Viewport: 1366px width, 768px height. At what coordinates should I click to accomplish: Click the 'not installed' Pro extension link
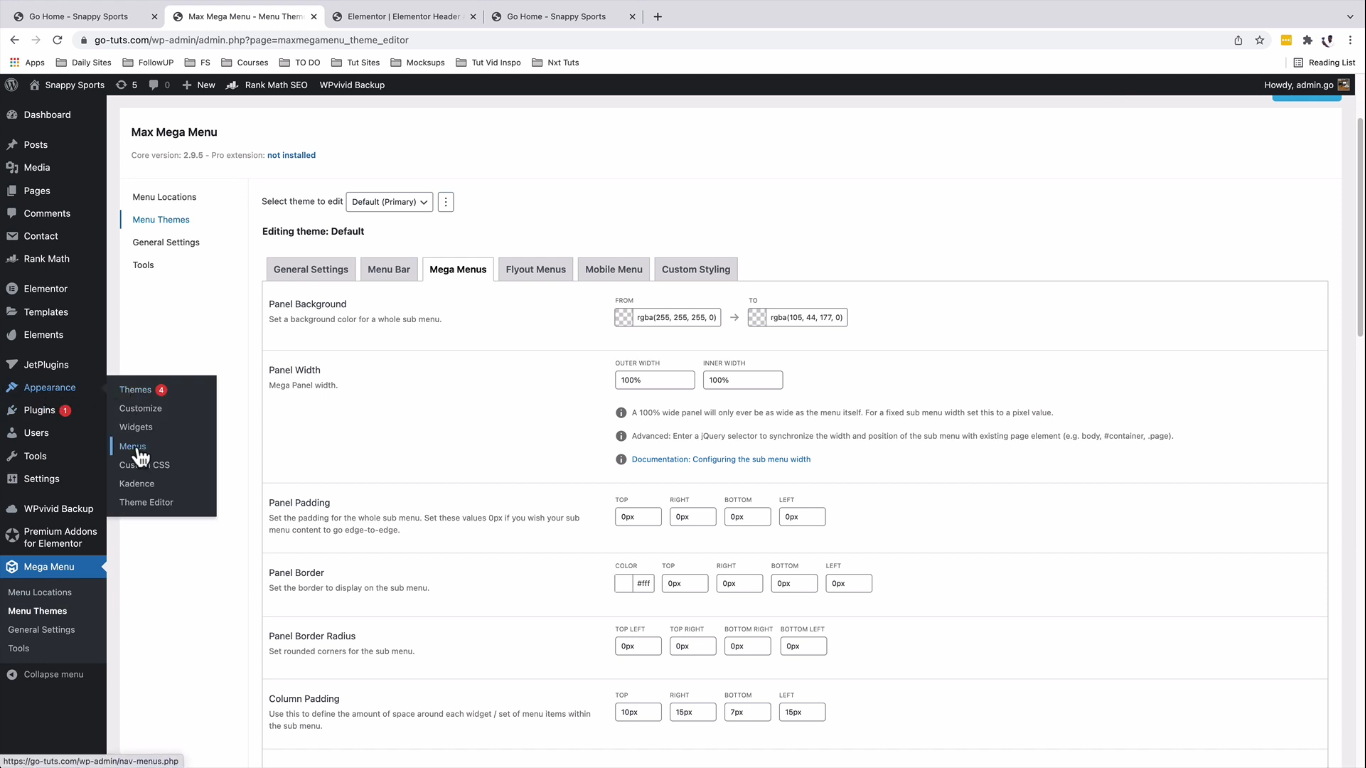(291, 156)
